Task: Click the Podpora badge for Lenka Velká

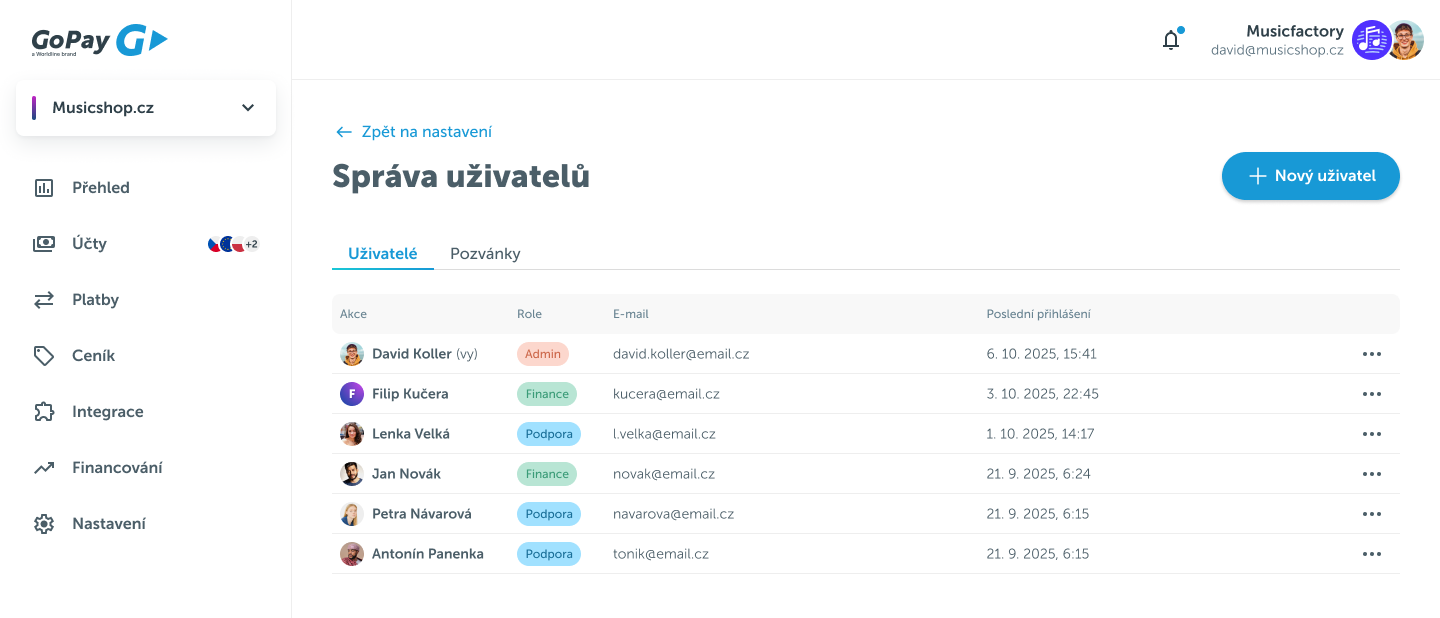Action: click(548, 434)
